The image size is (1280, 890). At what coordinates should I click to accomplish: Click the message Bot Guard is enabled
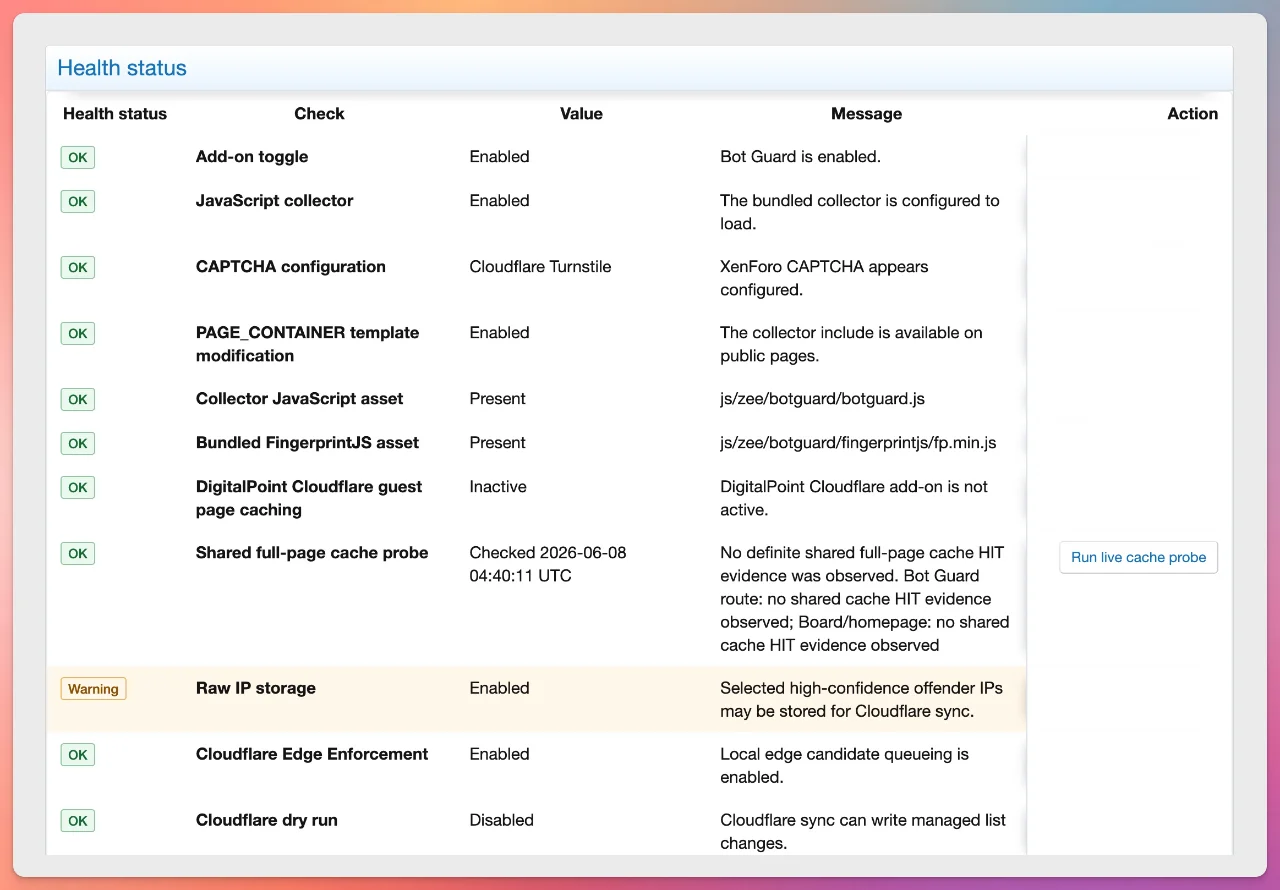click(800, 156)
